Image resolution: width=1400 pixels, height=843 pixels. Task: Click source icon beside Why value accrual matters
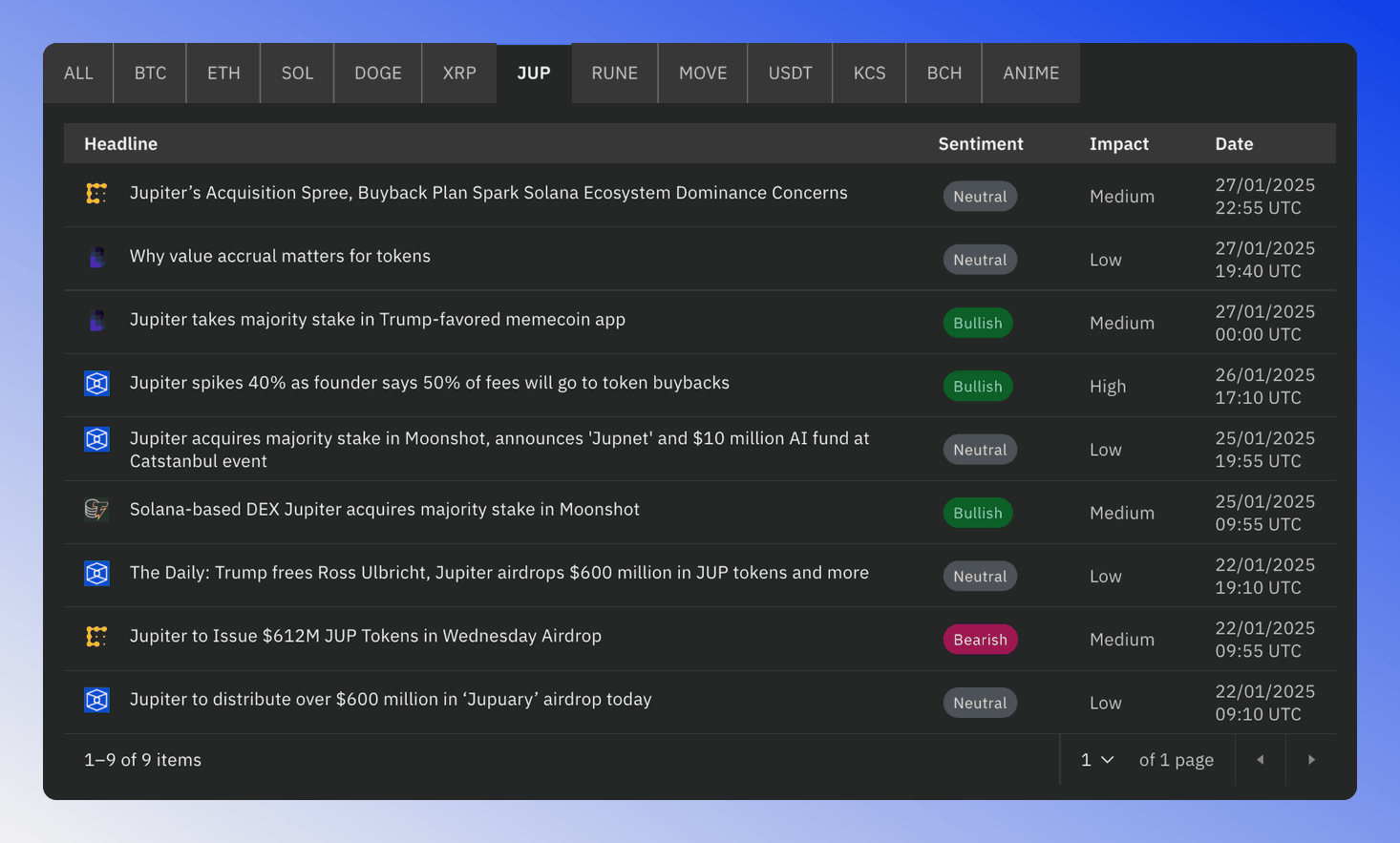pos(96,257)
